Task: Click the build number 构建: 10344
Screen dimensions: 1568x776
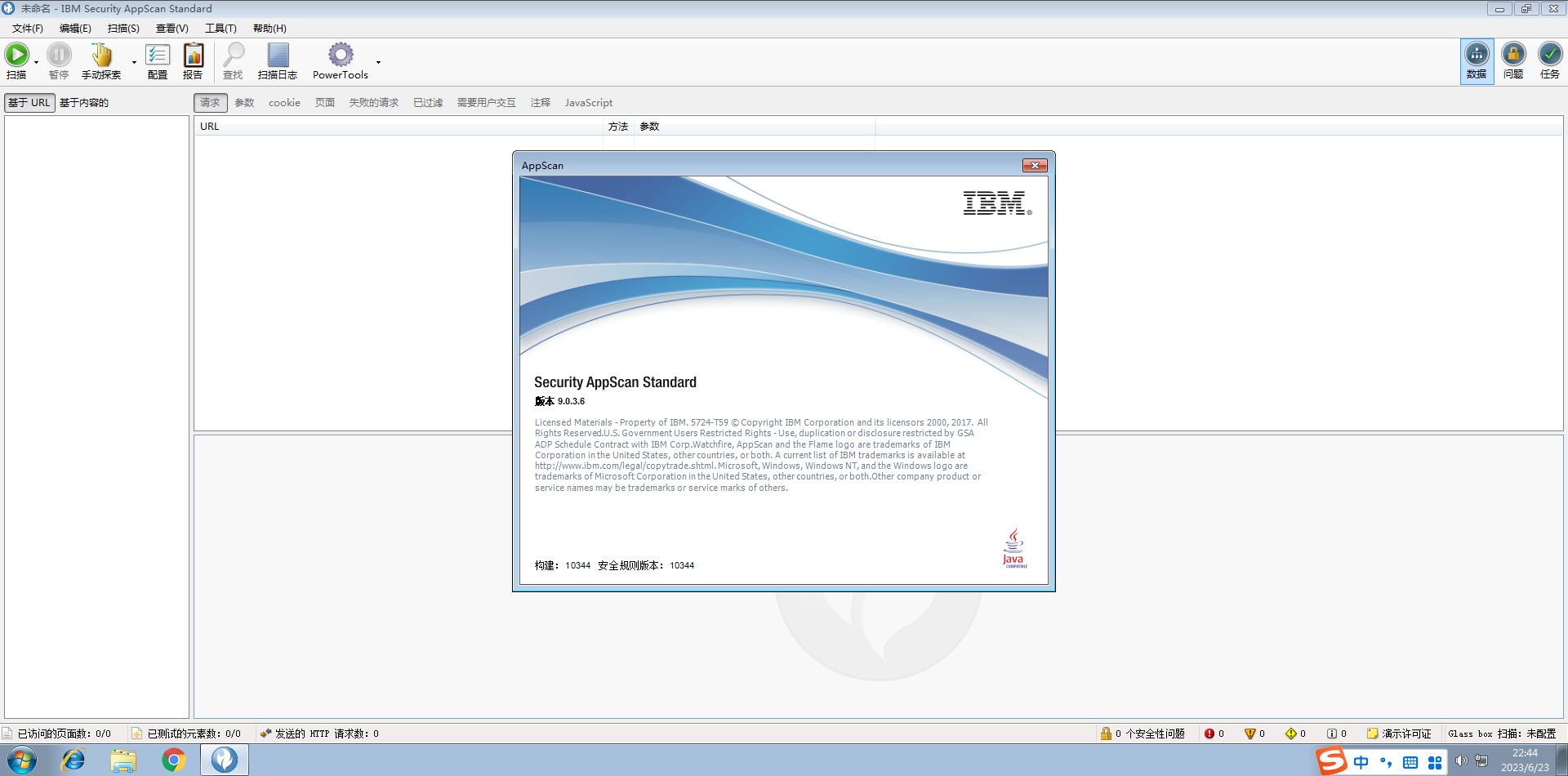Action: pos(563,565)
